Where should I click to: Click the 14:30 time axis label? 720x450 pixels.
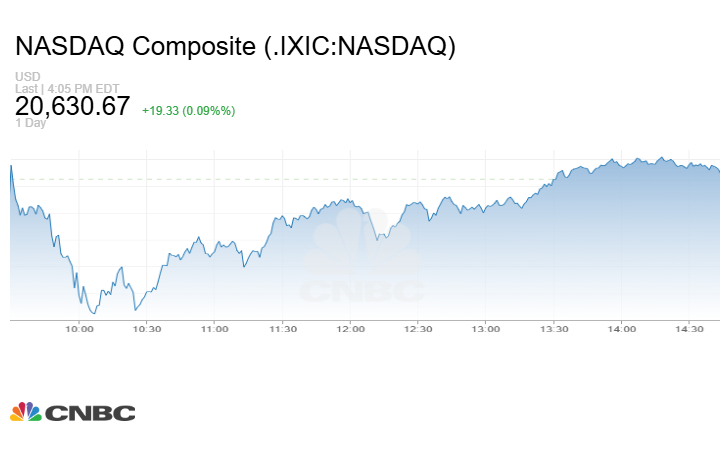click(x=690, y=328)
